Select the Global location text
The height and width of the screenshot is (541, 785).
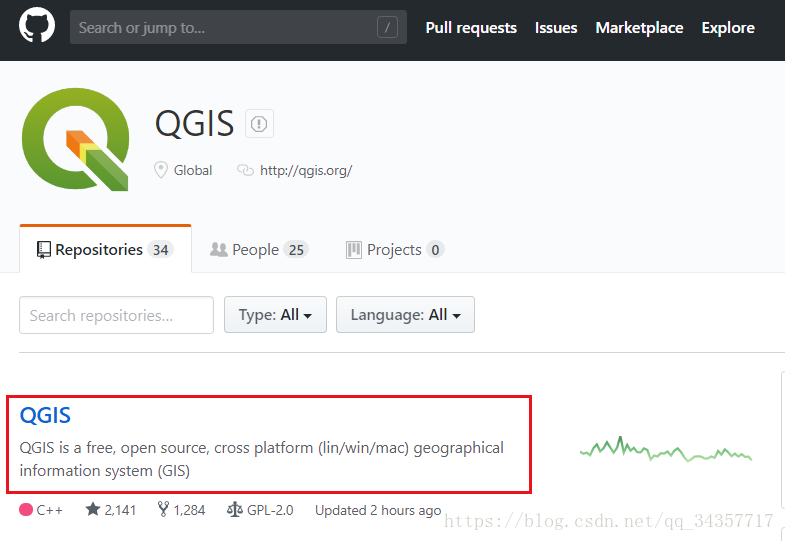[193, 171]
